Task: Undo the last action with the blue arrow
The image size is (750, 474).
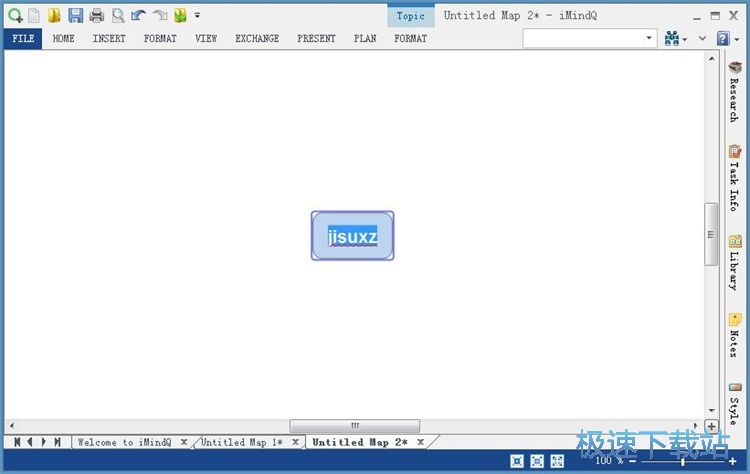Action: click(138, 16)
